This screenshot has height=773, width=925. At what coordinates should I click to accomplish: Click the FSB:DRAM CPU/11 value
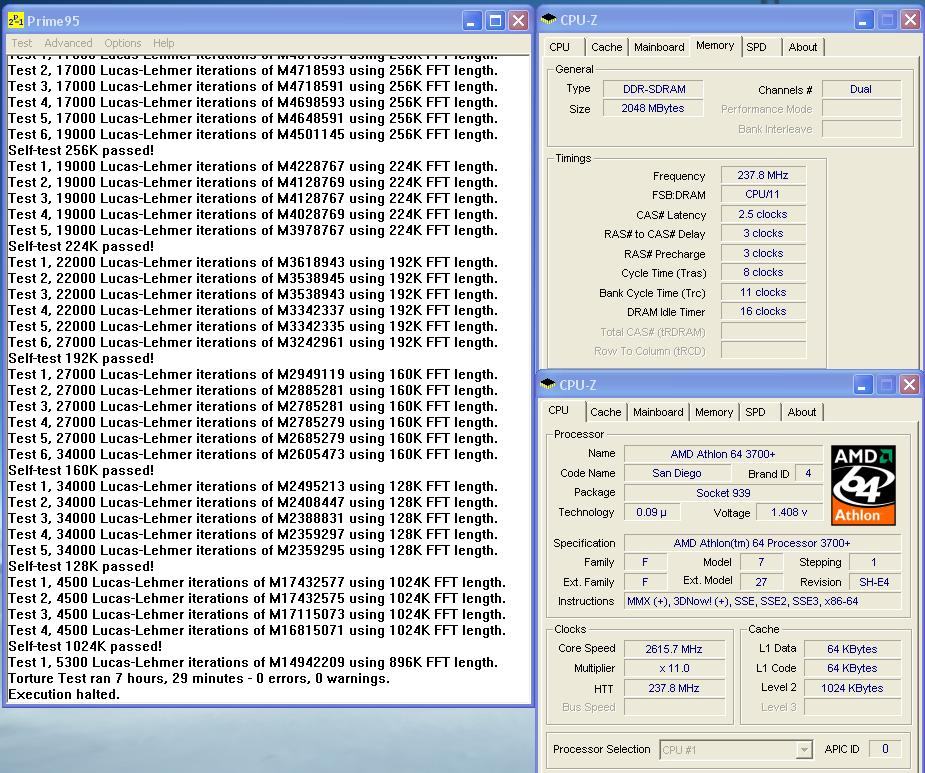tap(763, 194)
